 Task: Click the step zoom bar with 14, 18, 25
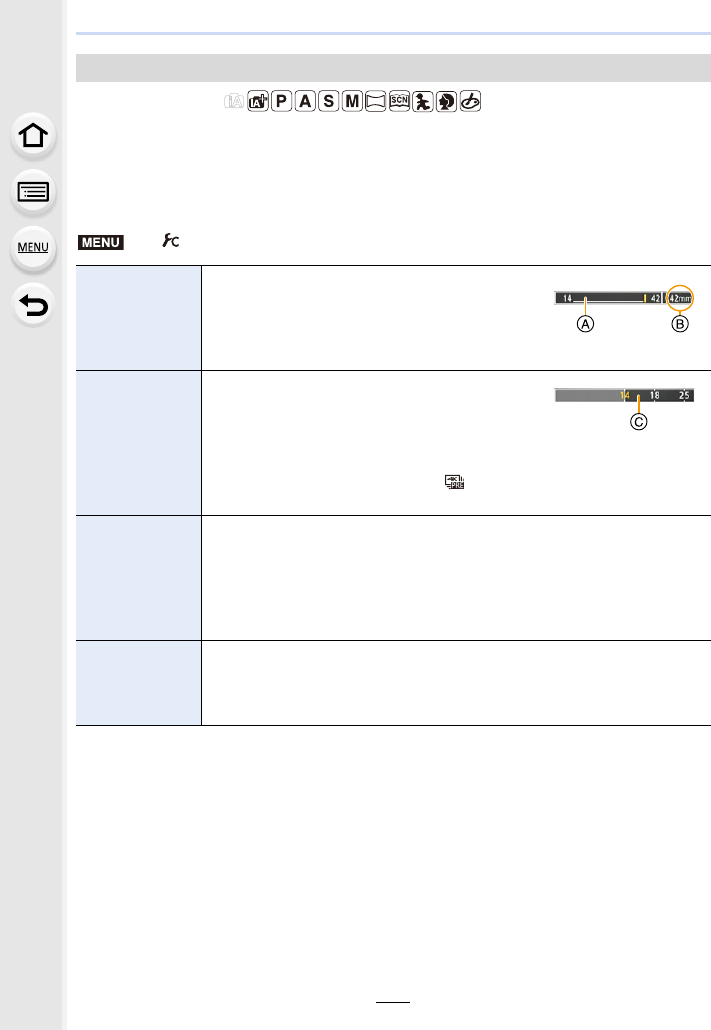[624, 396]
